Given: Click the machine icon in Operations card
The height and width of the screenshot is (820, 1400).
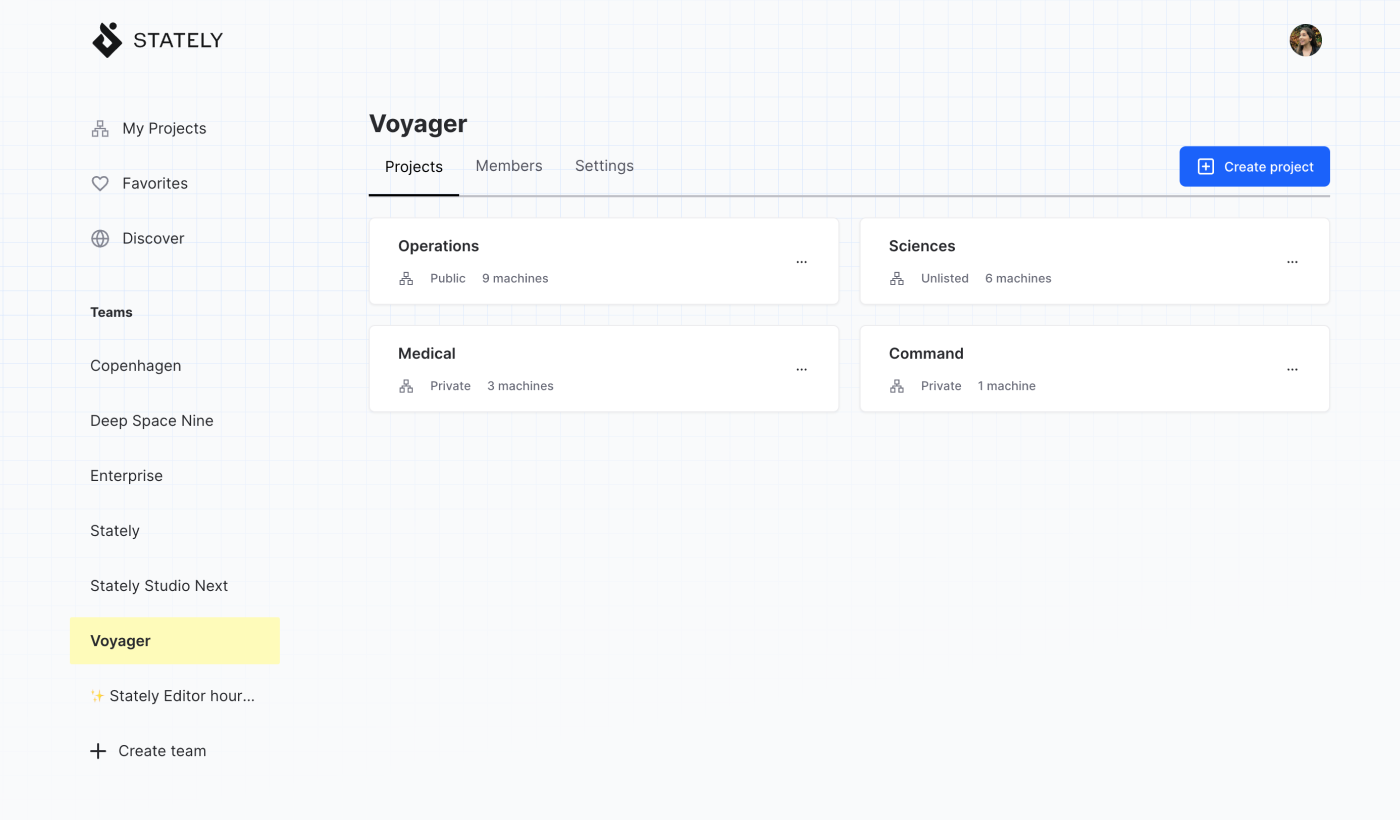Looking at the screenshot, I should [x=406, y=279].
